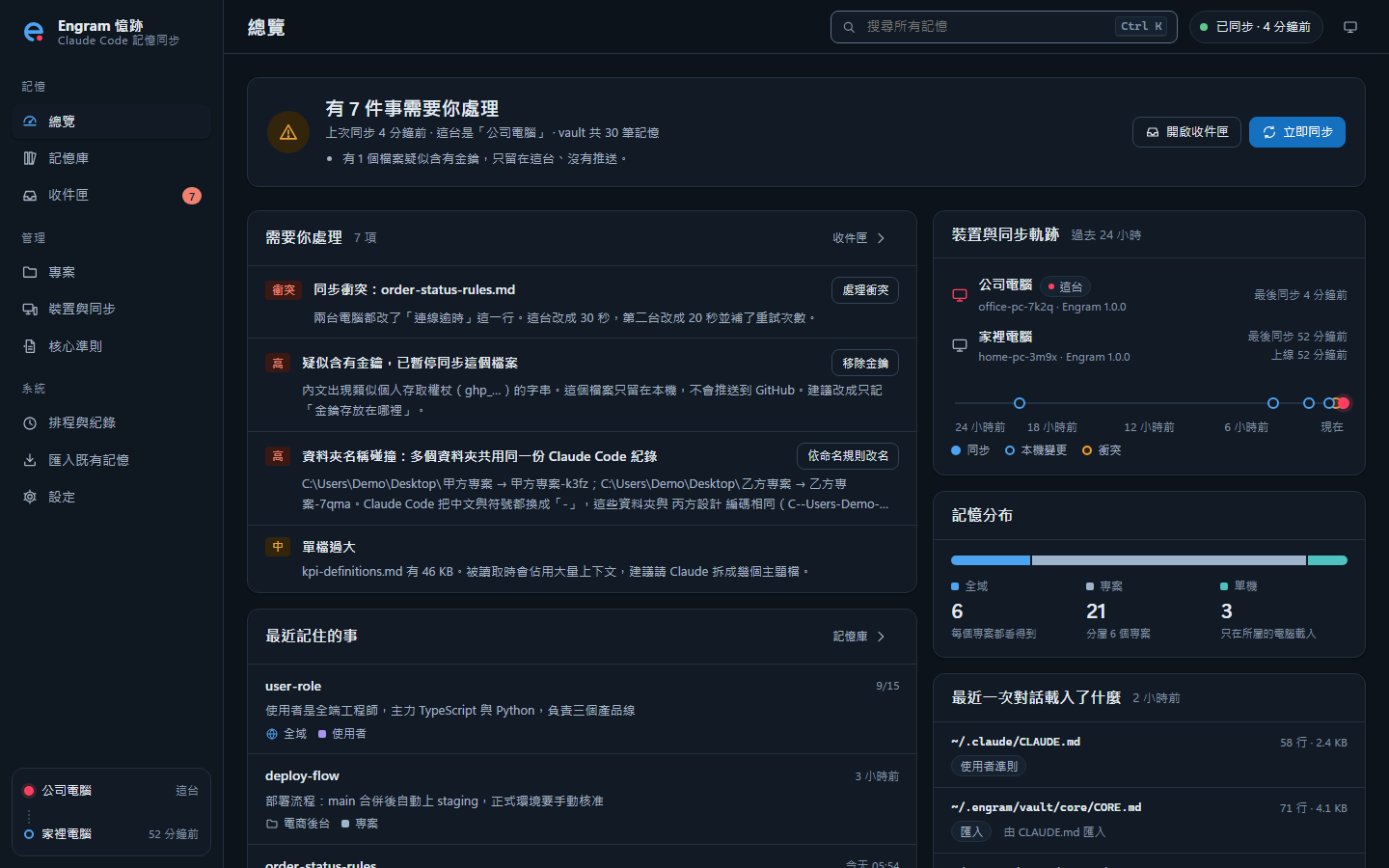Select 家裡電腦 in the bottom-left device card

pos(111,834)
